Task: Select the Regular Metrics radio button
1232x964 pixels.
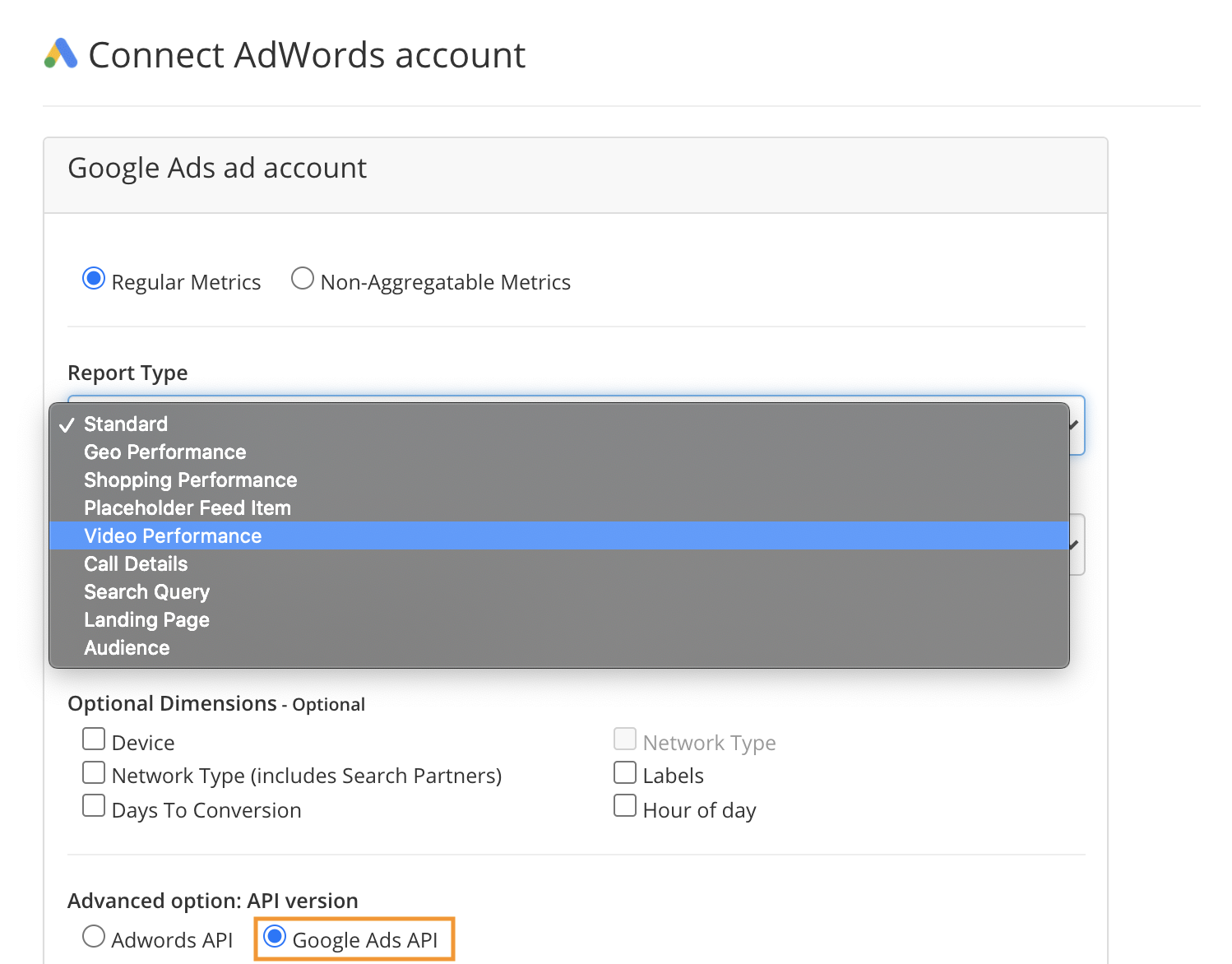Action: [94, 279]
